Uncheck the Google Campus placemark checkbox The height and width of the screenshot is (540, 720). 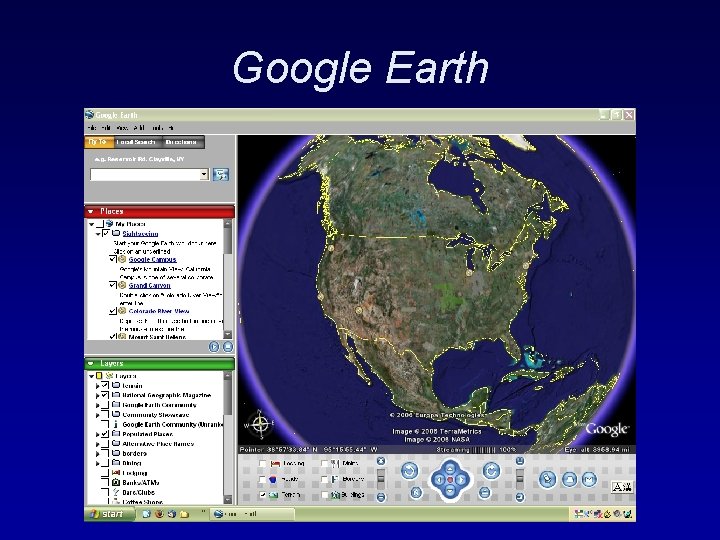pos(112,259)
